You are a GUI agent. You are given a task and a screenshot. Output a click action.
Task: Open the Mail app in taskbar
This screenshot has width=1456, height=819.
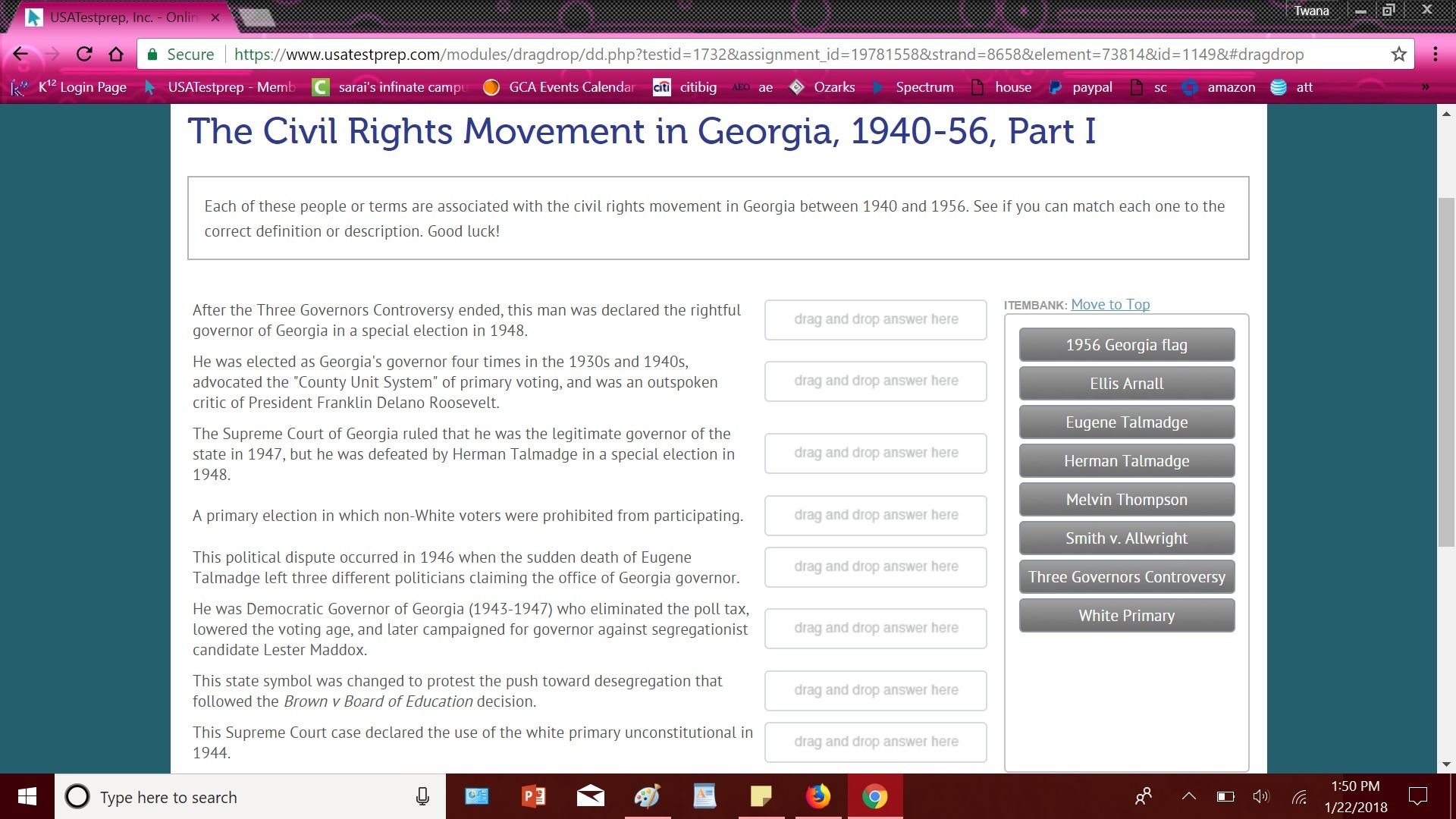click(x=590, y=796)
